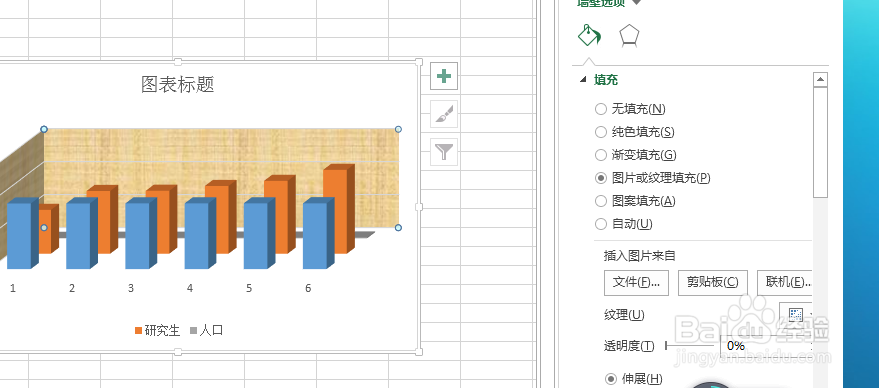Screen dimensions: 879x388
Task: Click the axis label 3
Action: (x=131, y=288)
